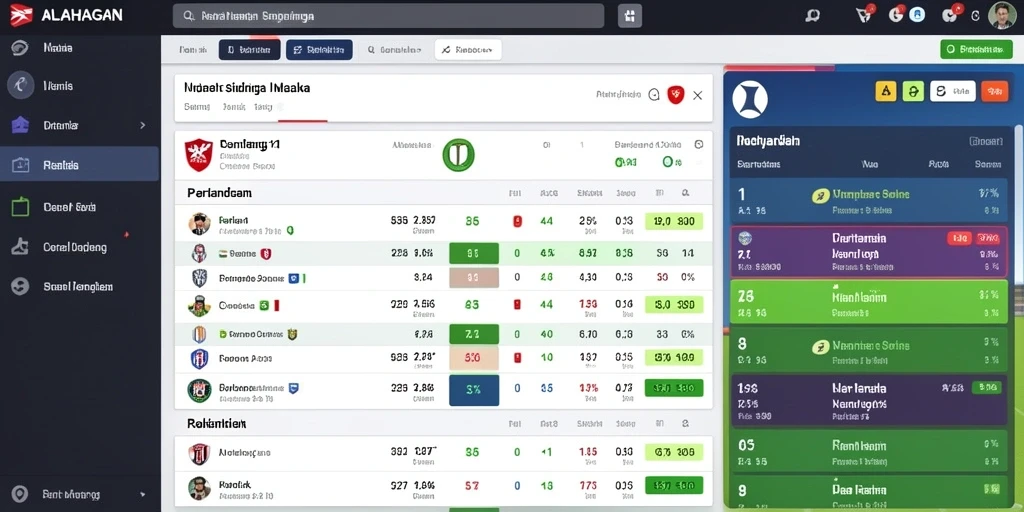
Task: Click the white circular logo in the right panel
Action: pyautogui.click(x=750, y=99)
